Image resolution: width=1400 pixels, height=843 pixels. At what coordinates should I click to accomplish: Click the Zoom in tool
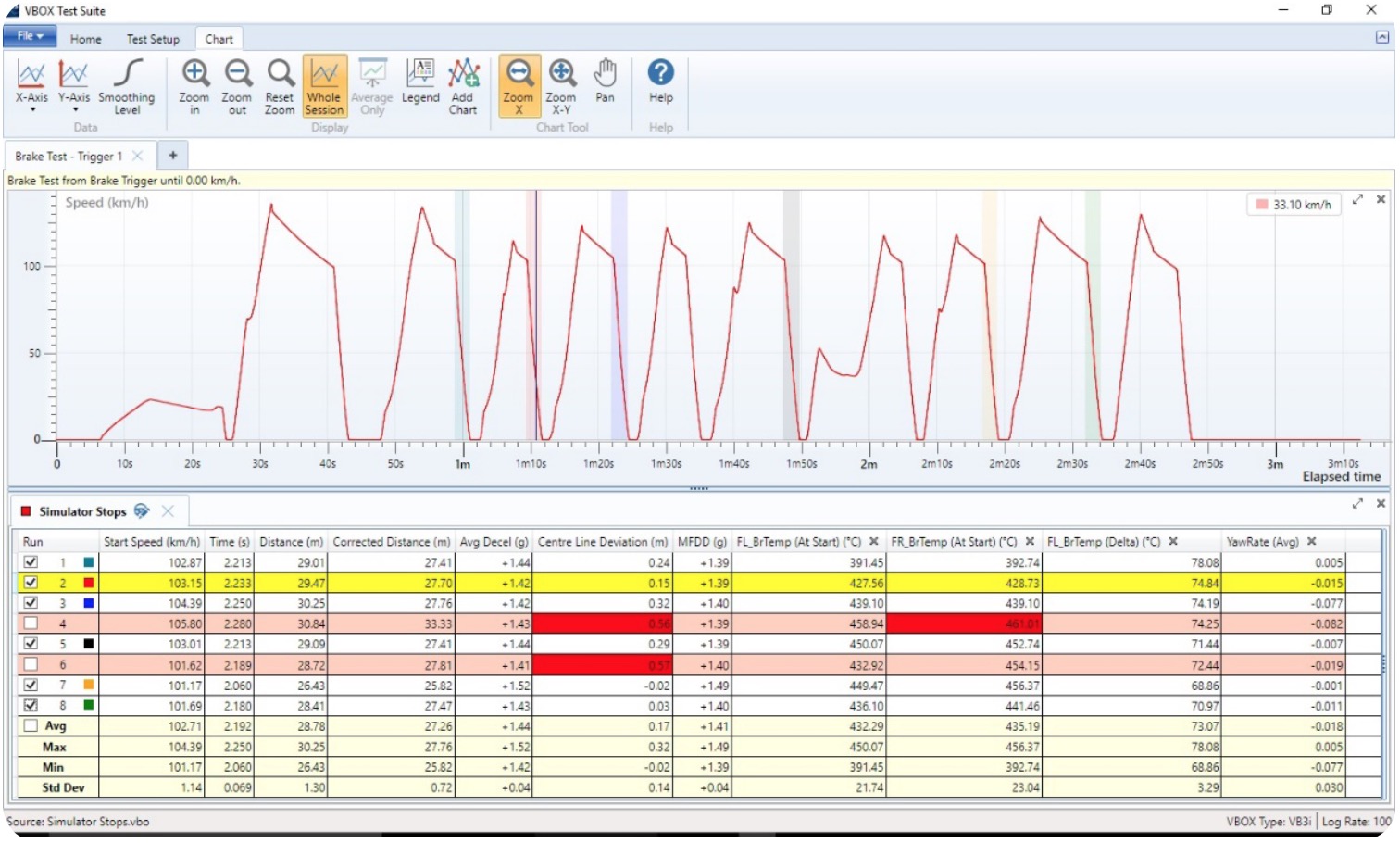[194, 85]
